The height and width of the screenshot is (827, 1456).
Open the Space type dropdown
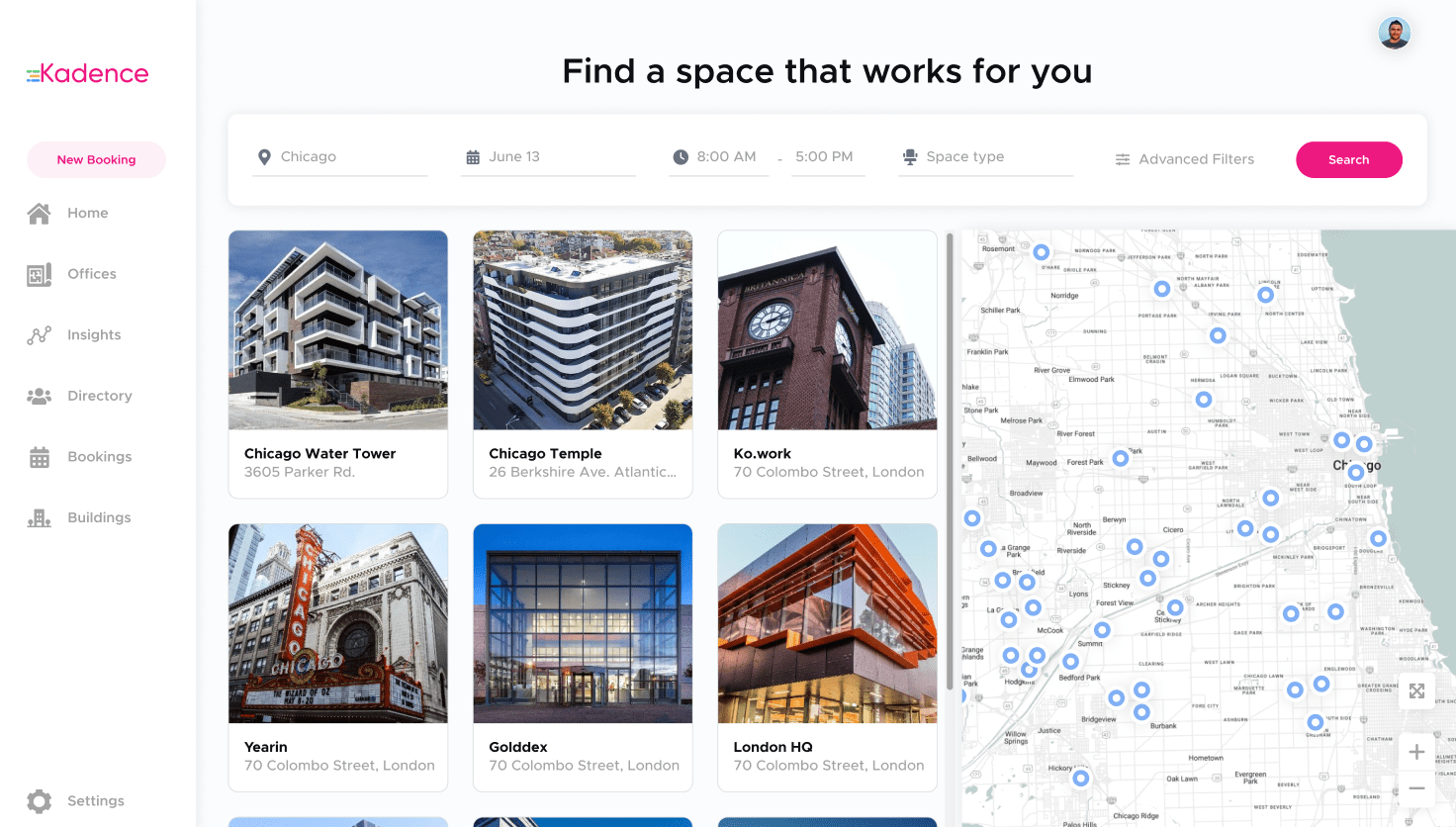[x=984, y=157]
